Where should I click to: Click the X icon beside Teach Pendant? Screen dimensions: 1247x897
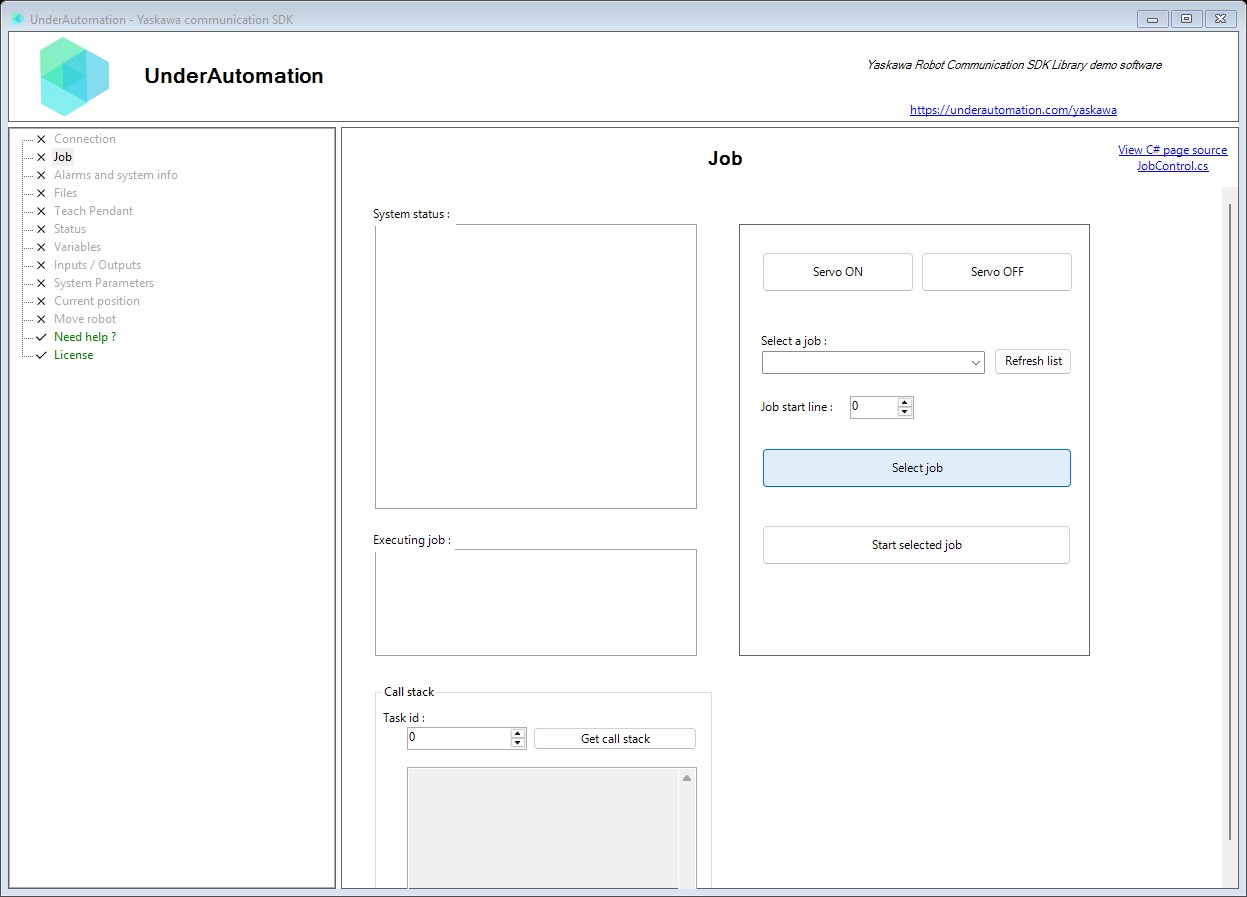coord(41,211)
